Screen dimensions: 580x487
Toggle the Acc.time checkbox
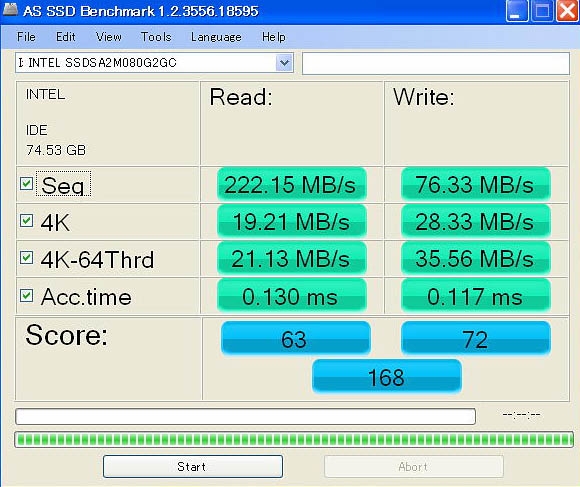click(x=26, y=295)
